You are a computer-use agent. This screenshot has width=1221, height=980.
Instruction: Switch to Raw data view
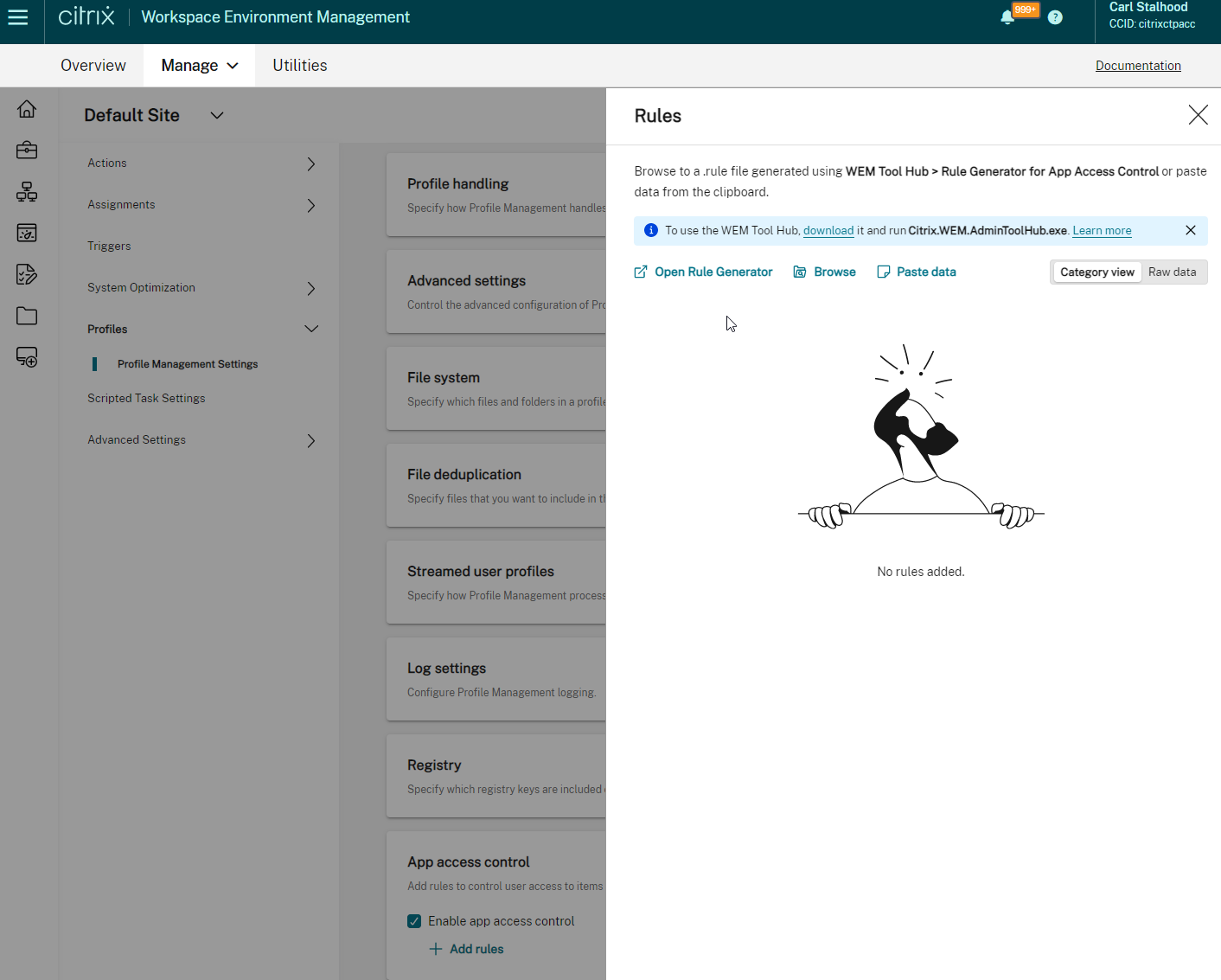point(1172,272)
